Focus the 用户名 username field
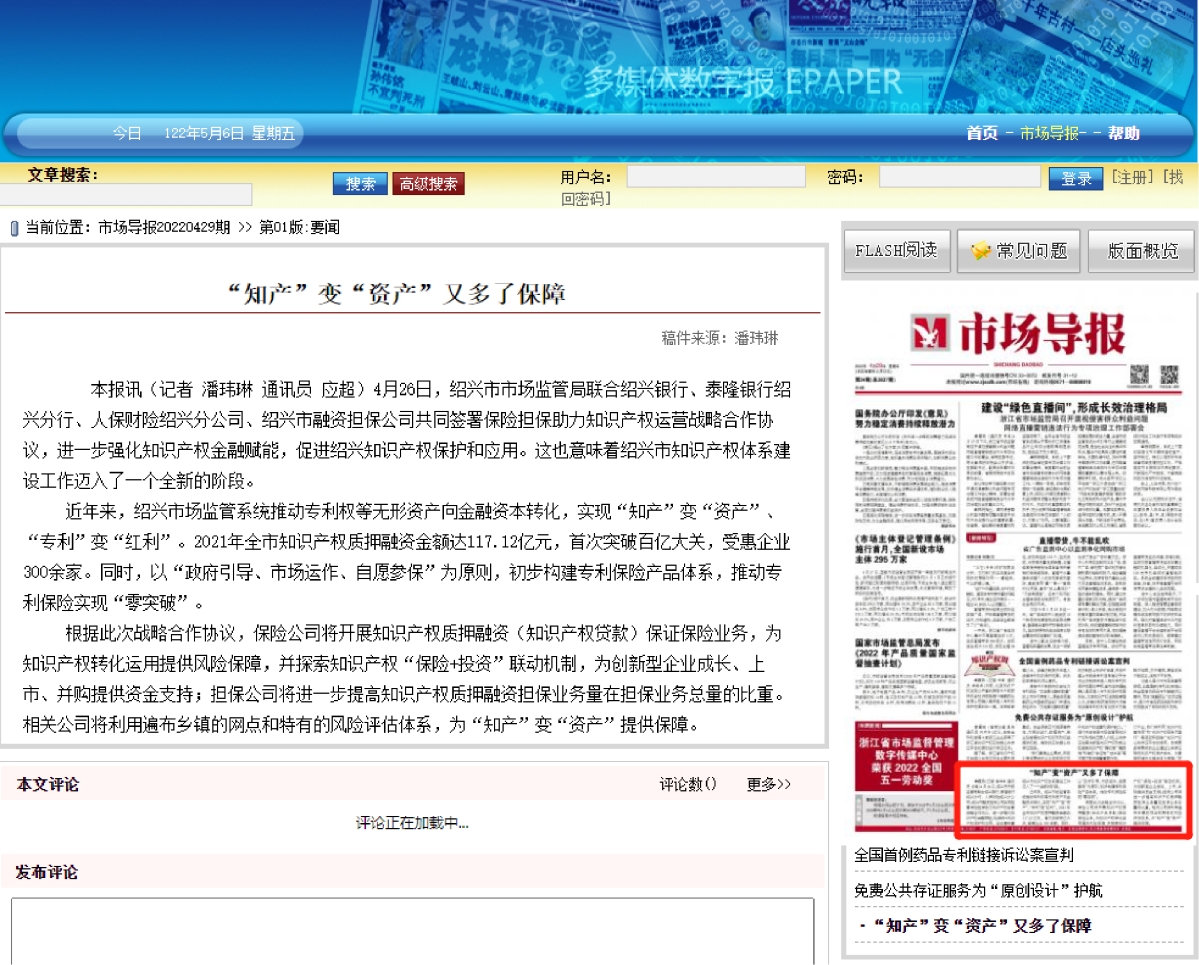Image resolution: width=1199 pixels, height=965 pixels. click(716, 177)
